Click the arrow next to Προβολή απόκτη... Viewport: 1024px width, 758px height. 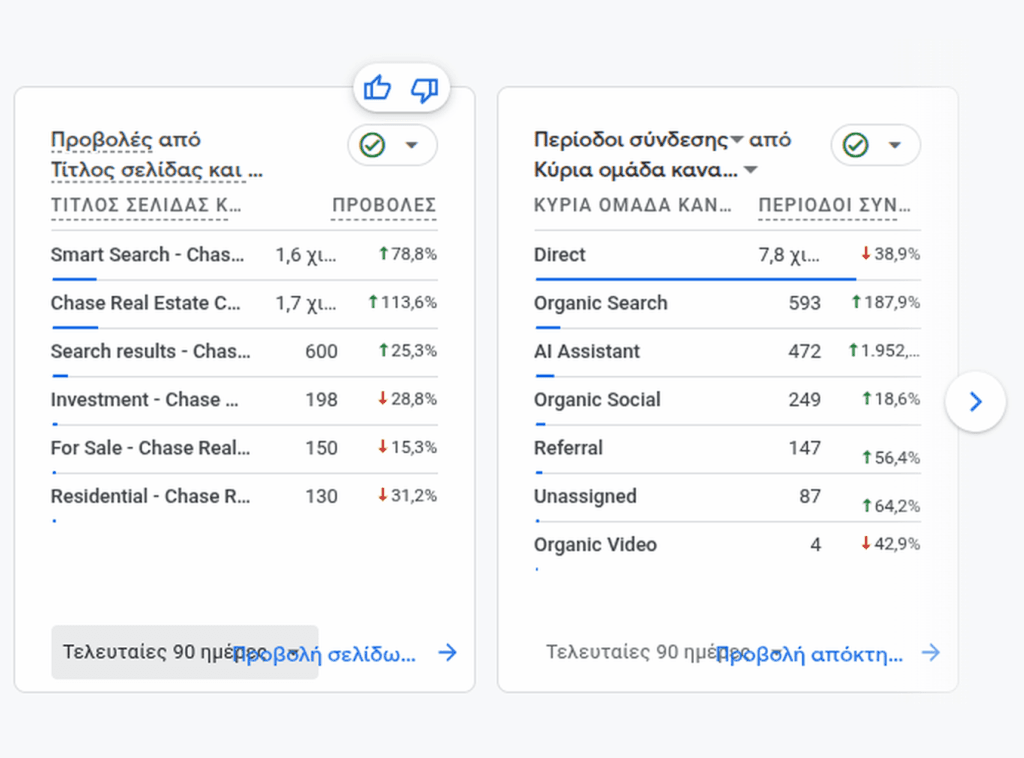click(931, 652)
